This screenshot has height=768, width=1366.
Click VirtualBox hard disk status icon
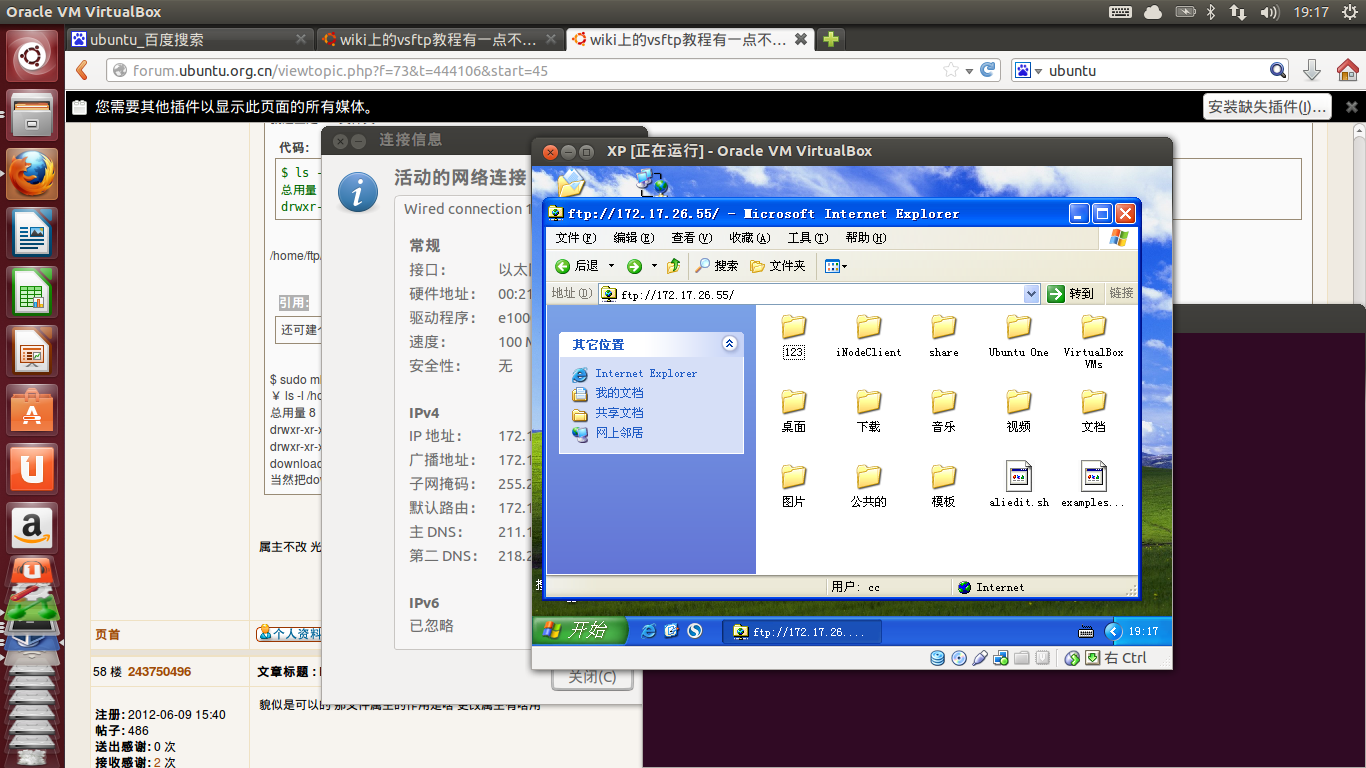[938, 658]
